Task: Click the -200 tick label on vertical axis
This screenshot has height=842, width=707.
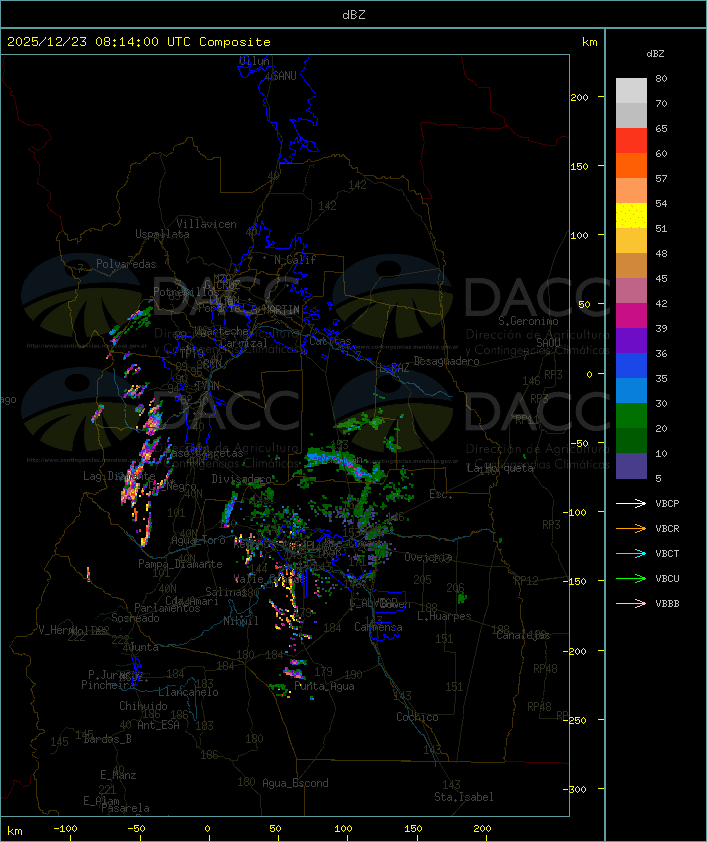Action: (x=577, y=651)
